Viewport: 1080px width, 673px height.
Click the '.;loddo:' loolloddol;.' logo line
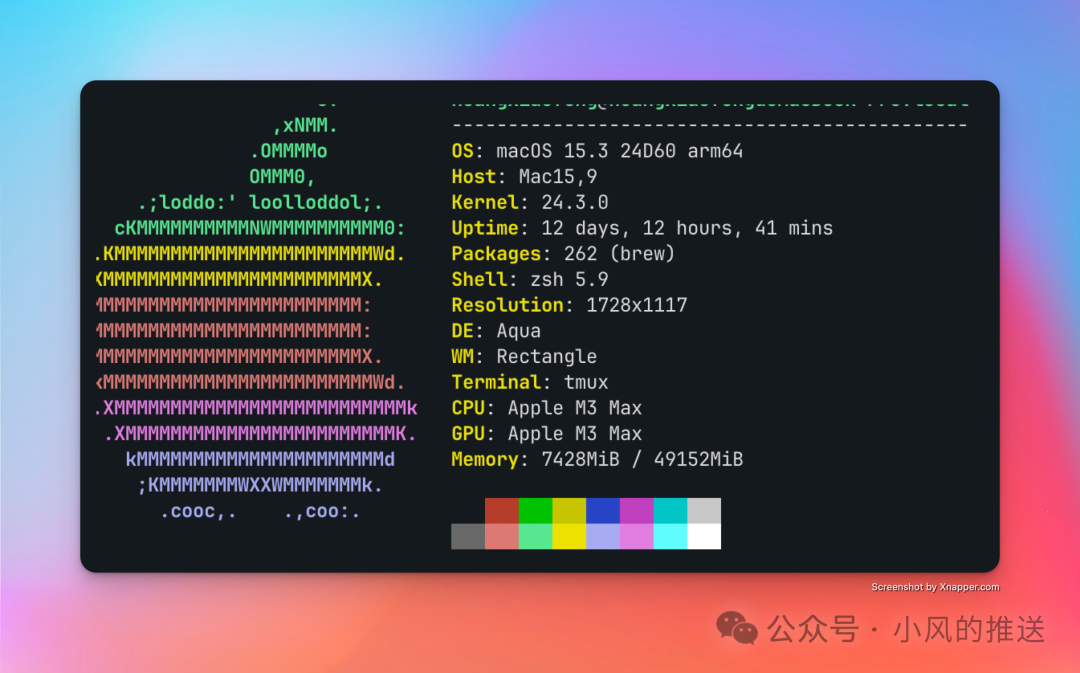pos(260,203)
